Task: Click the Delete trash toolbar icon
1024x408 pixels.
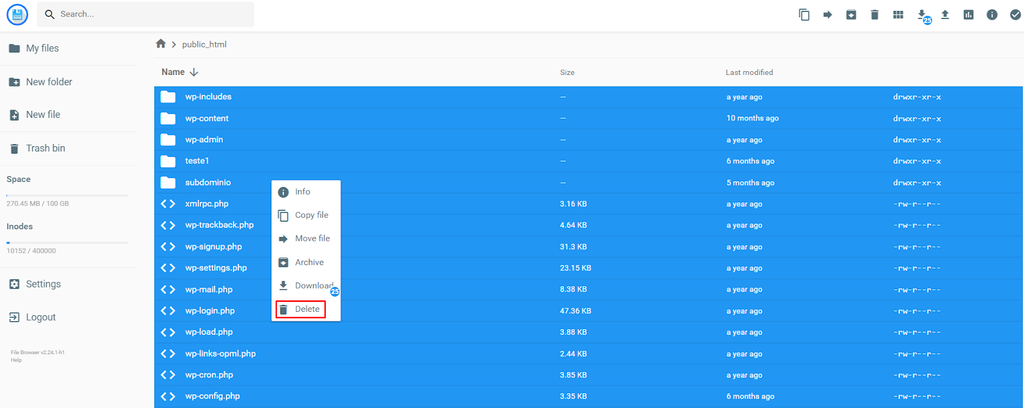Action: tap(874, 14)
